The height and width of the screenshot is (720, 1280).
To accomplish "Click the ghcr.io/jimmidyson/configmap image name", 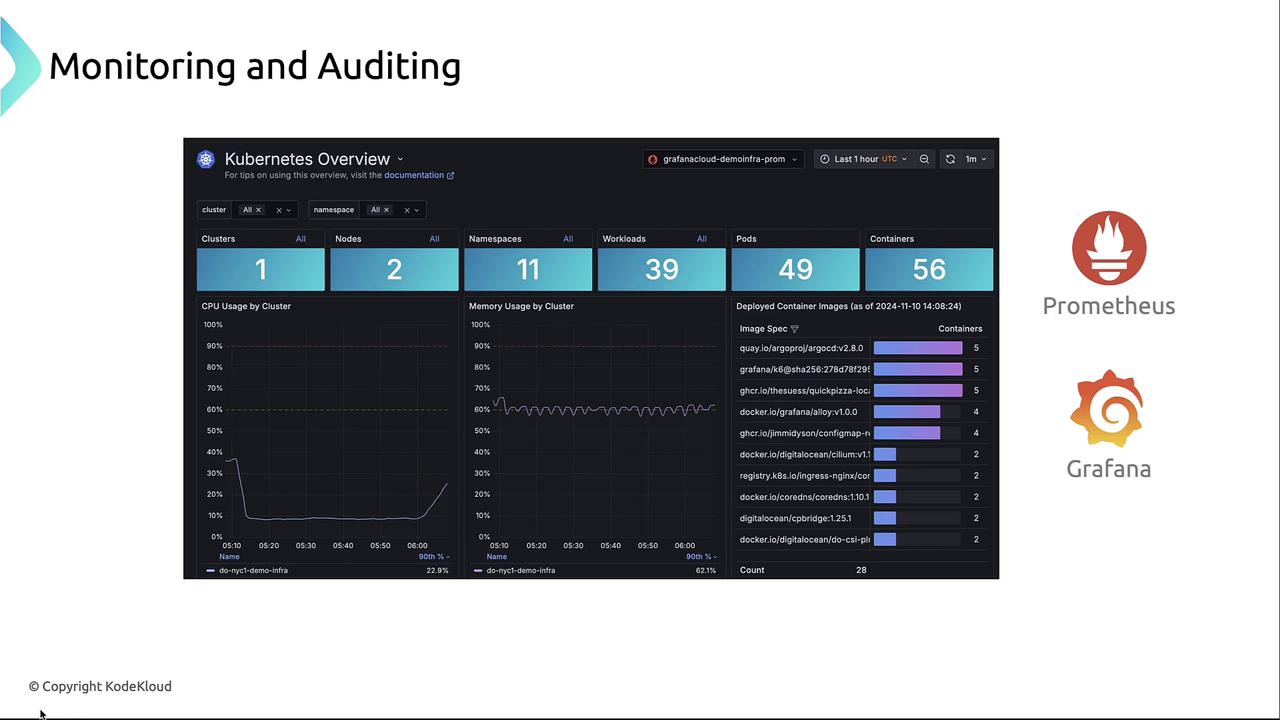I will point(805,433).
